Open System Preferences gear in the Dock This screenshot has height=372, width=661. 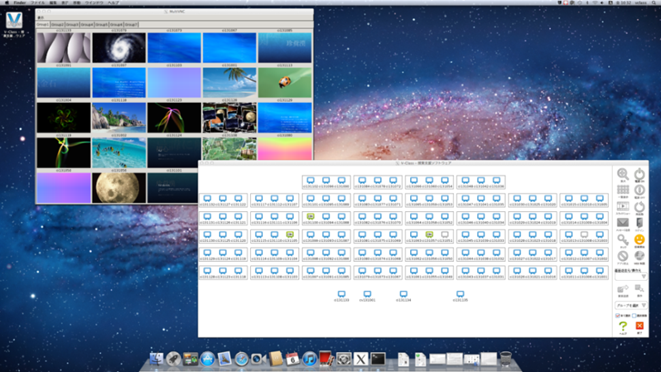[x=344, y=359]
